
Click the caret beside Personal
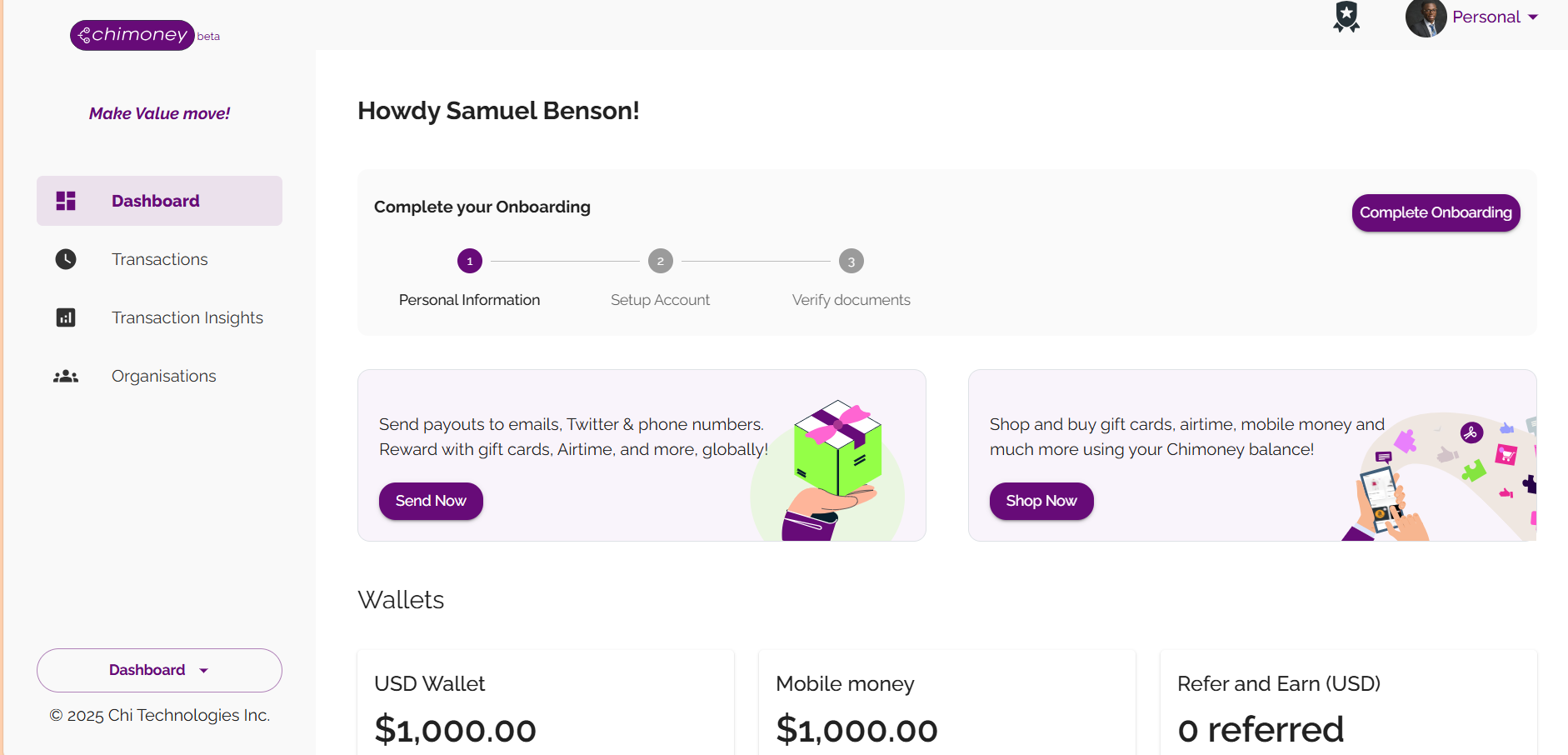(1533, 17)
